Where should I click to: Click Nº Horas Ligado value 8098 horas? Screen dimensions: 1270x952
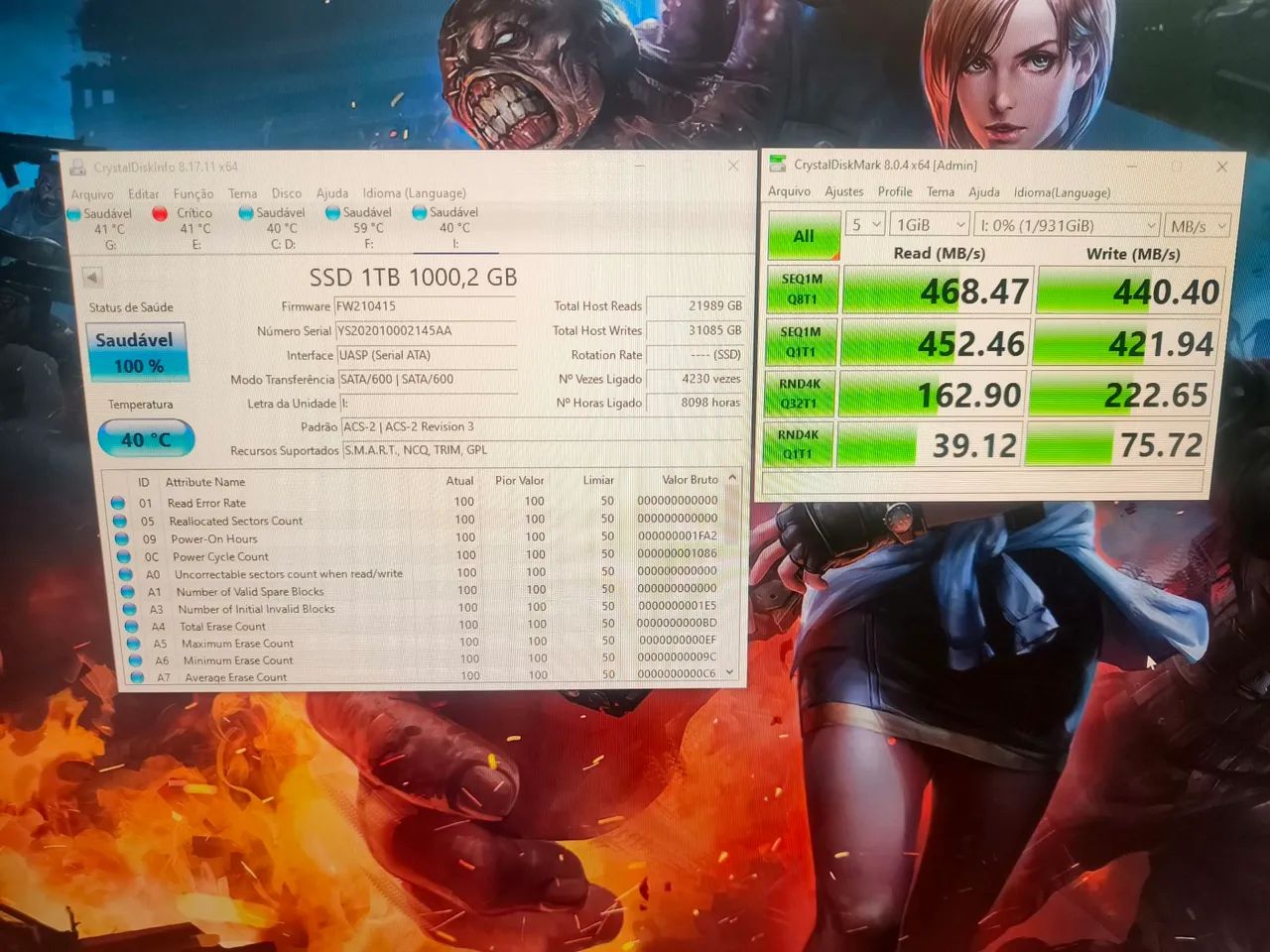[695, 403]
